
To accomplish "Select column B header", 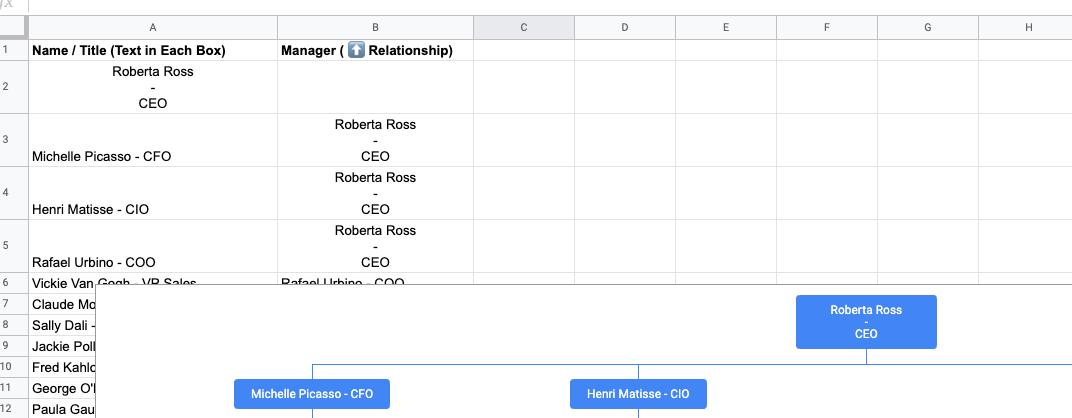I will tap(375, 28).
